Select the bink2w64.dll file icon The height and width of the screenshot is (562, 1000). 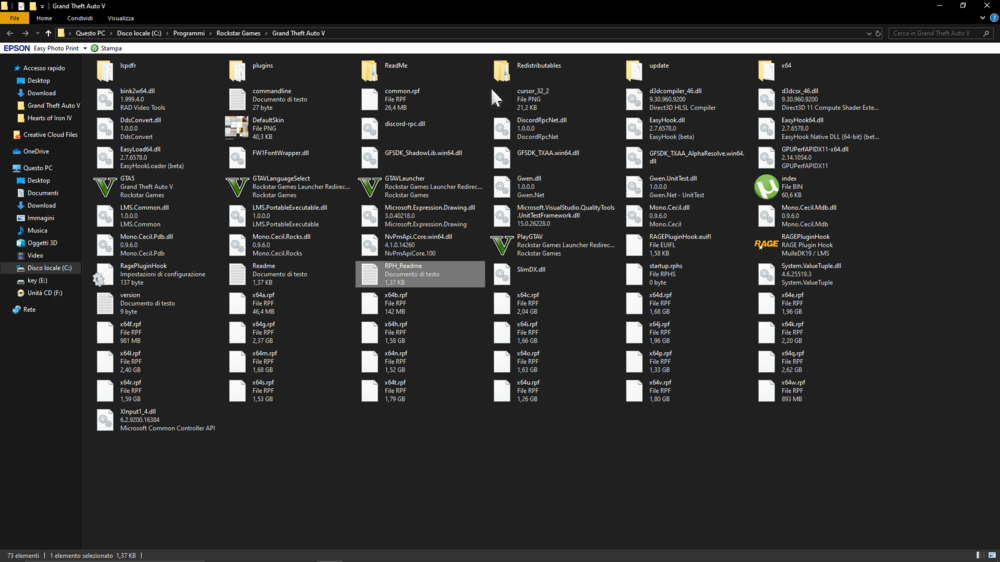pos(105,100)
